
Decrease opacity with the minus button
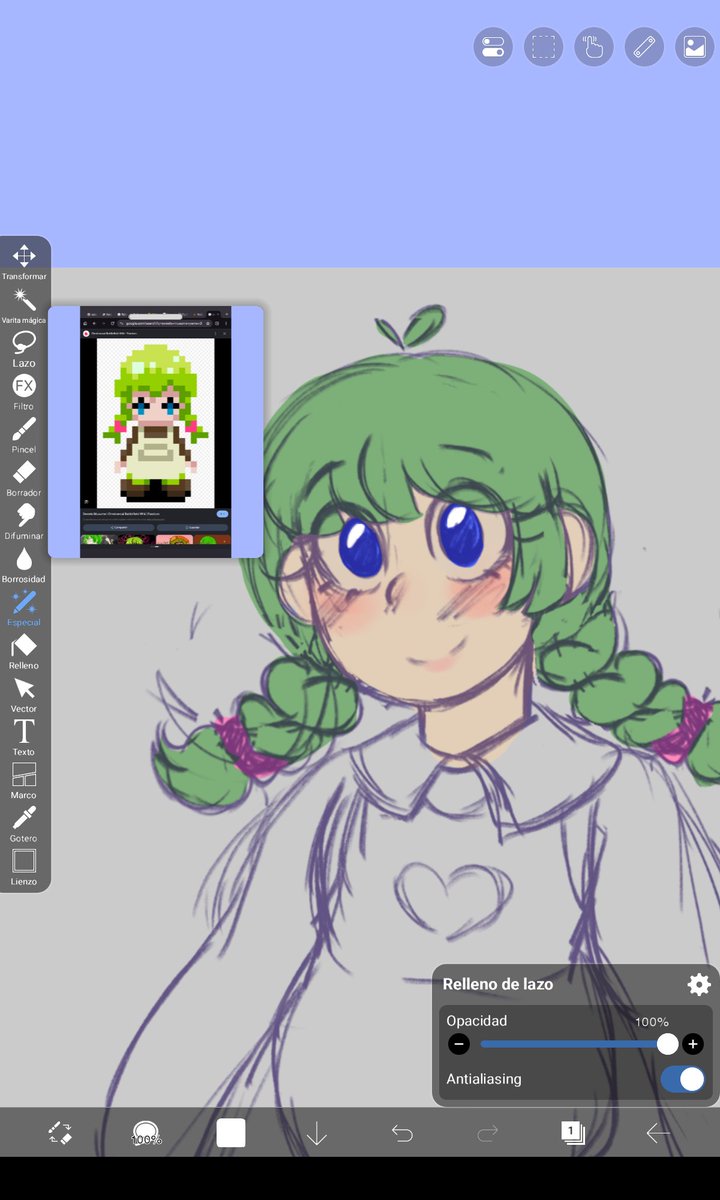pyautogui.click(x=459, y=1045)
